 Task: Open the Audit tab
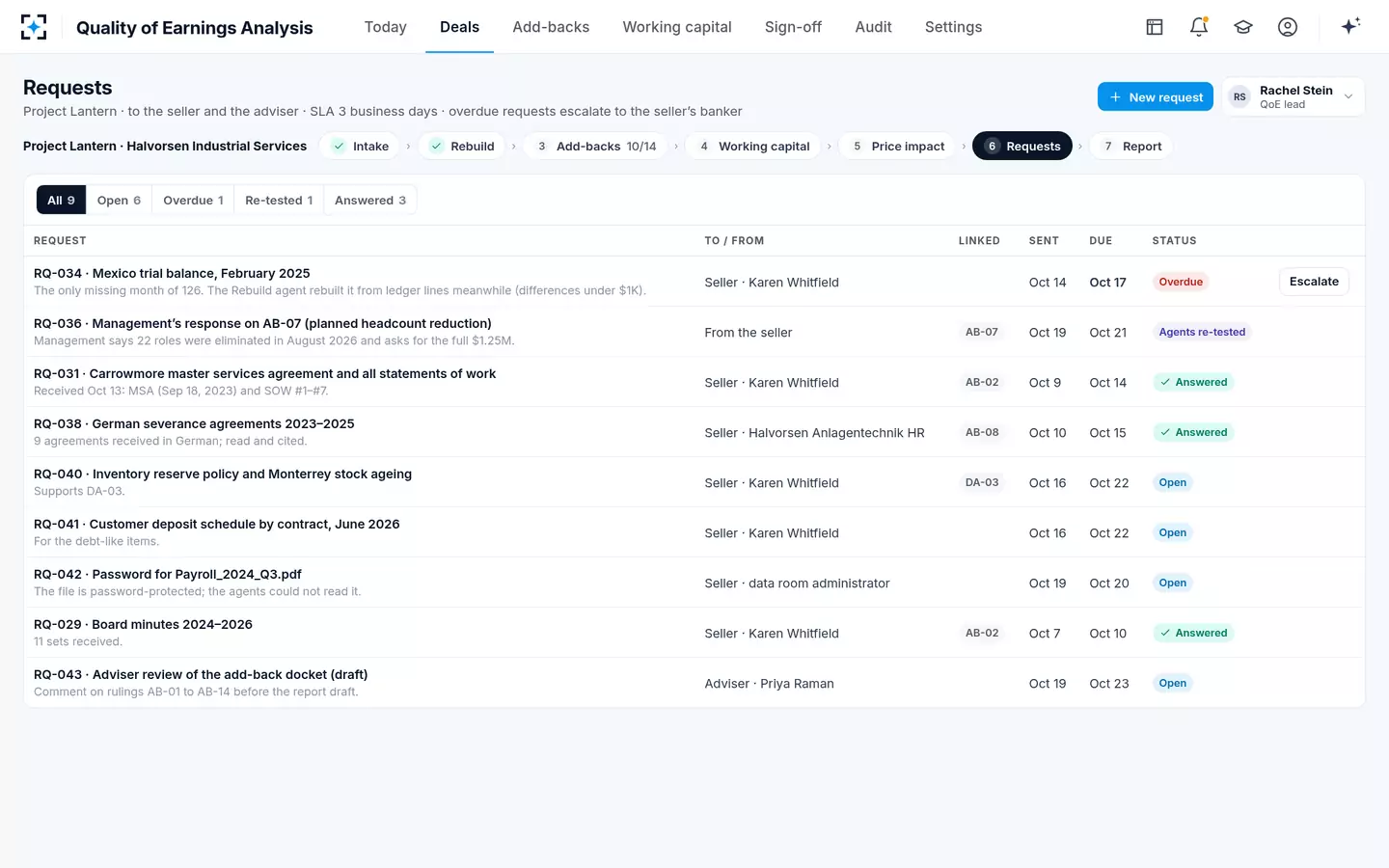(873, 27)
